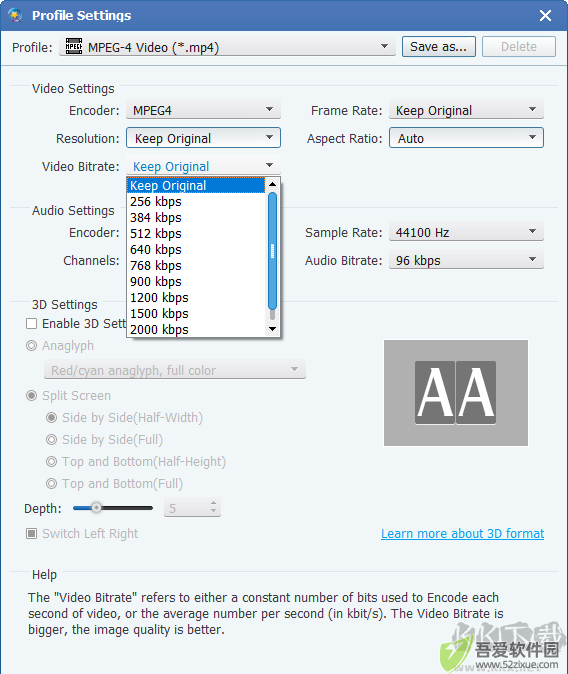This screenshot has height=674, width=568.
Task: Close the Profile Settings dialog
Action: (545, 16)
